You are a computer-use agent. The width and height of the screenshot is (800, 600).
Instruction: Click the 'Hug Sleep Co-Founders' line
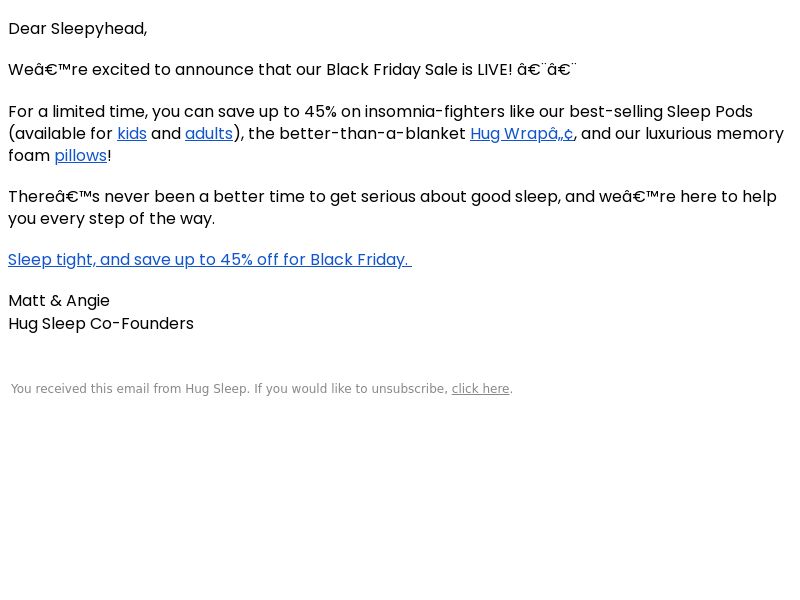[101, 324]
